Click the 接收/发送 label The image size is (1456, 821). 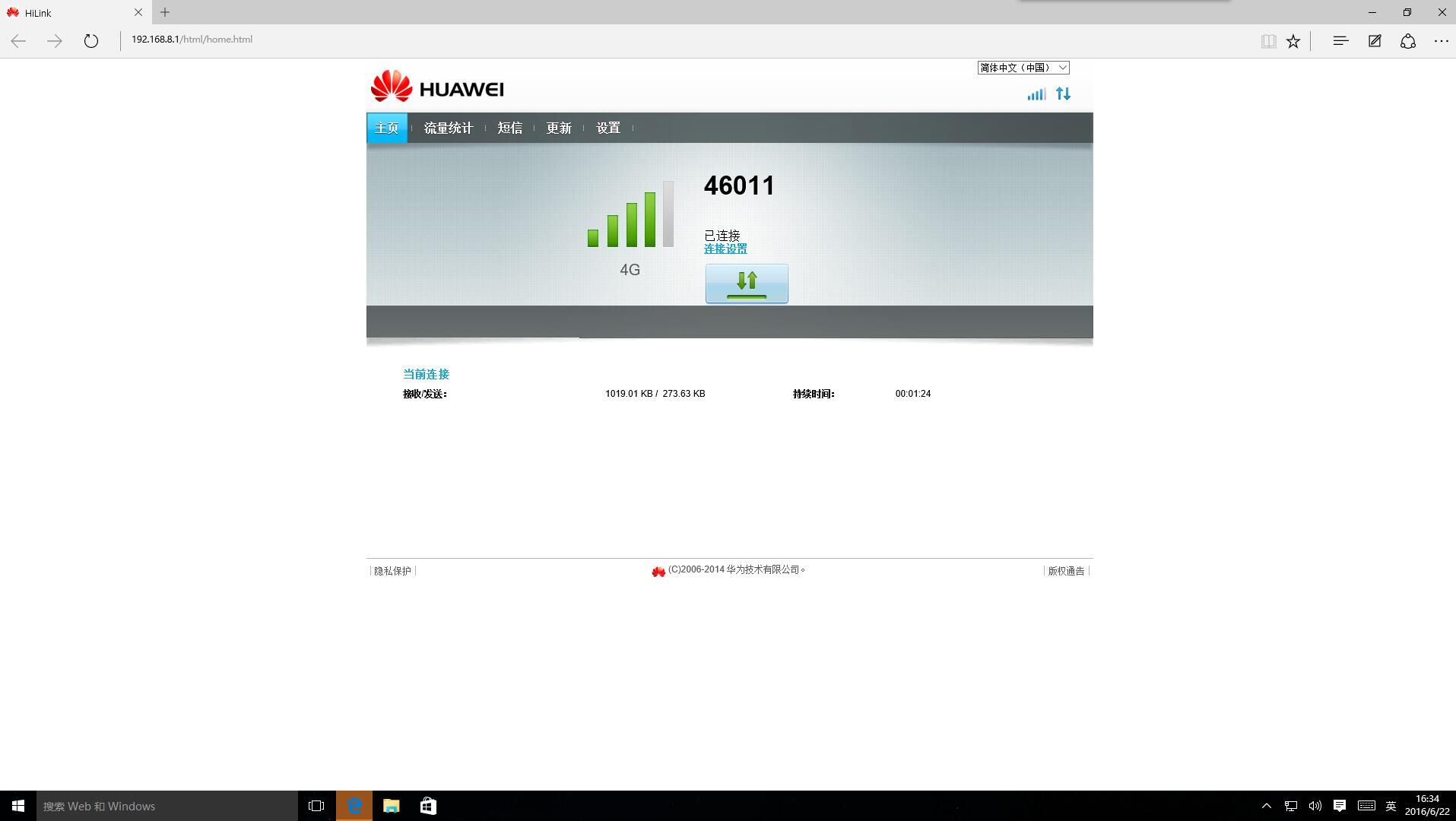[x=425, y=394]
